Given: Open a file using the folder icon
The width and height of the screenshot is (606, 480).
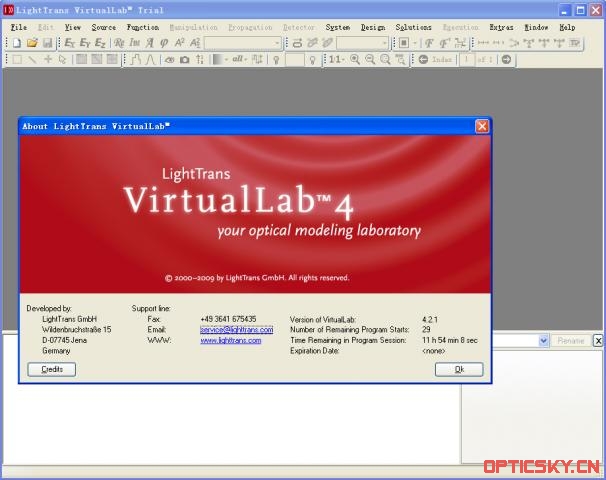Looking at the screenshot, I should pos(32,43).
